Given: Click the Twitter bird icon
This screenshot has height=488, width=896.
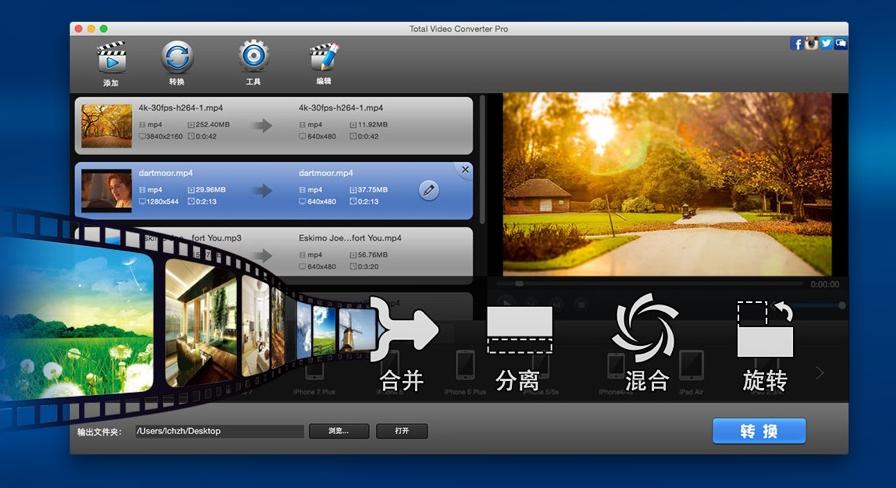Looking at the screenshot, I should pos(826,43).
